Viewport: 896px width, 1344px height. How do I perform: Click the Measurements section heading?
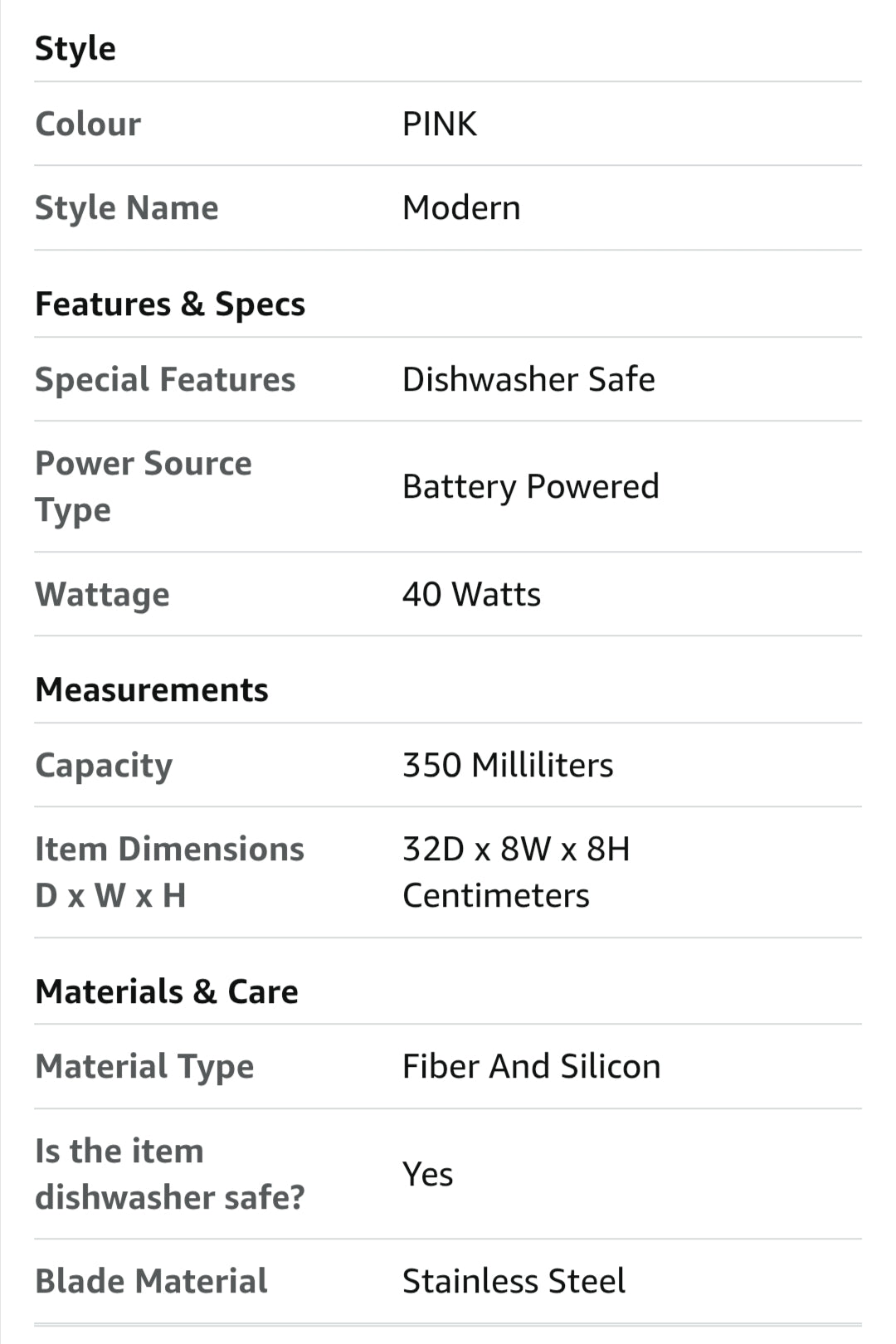[152, 689]
